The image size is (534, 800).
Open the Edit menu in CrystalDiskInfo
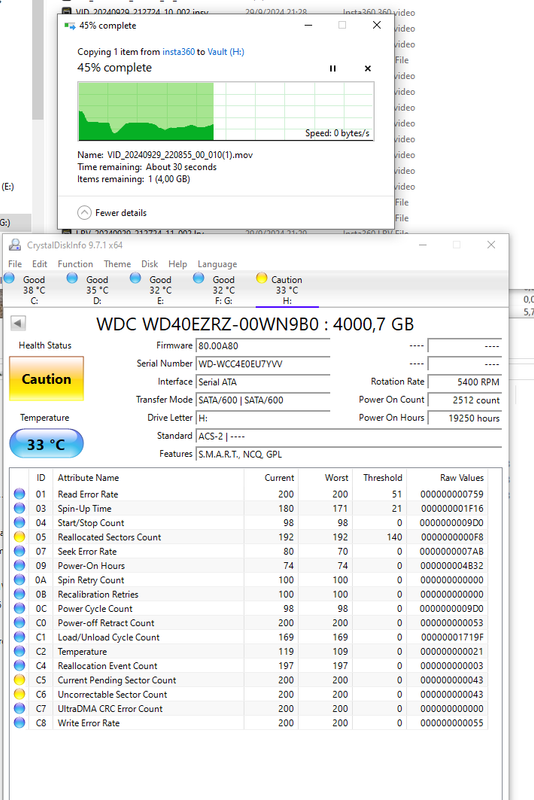(x=39, y=264)
